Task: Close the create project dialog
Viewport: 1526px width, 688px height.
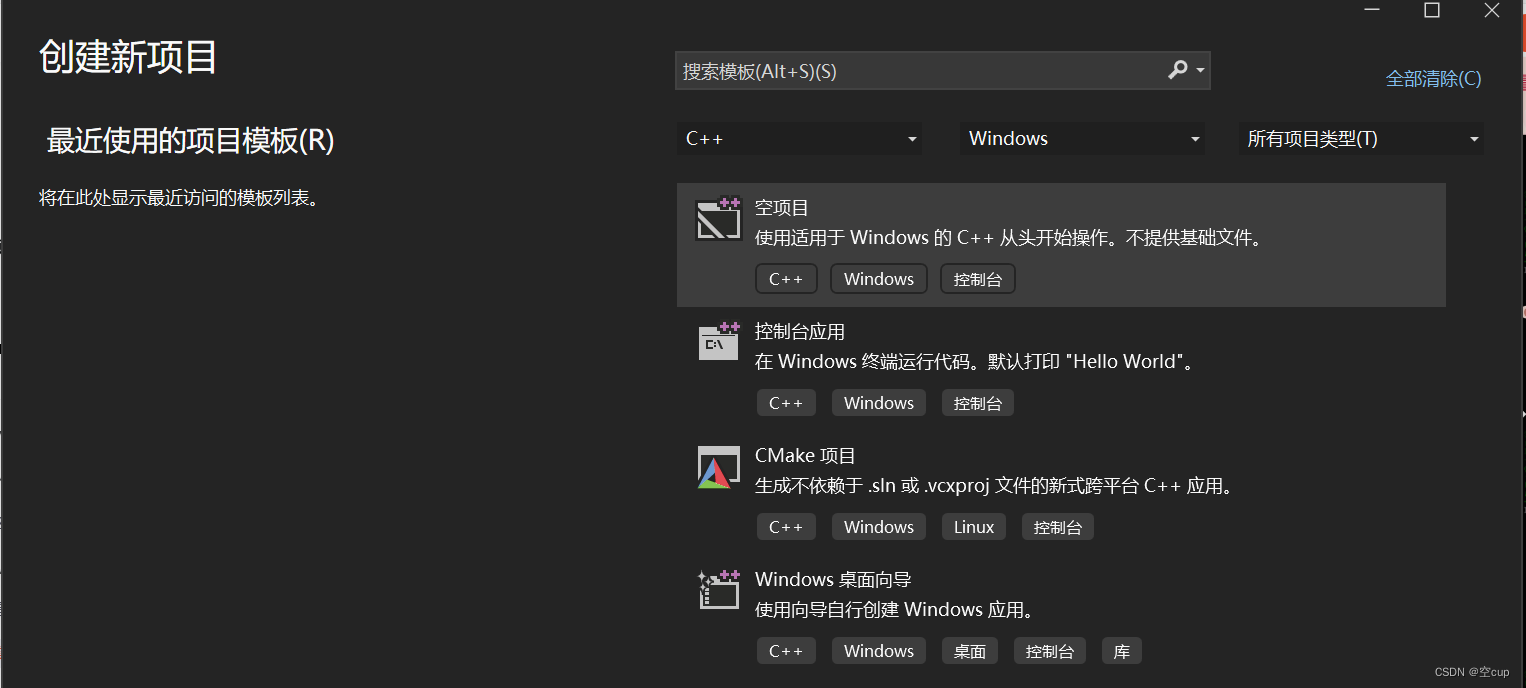Action: pyautogui.click(x=1492, y=11)
